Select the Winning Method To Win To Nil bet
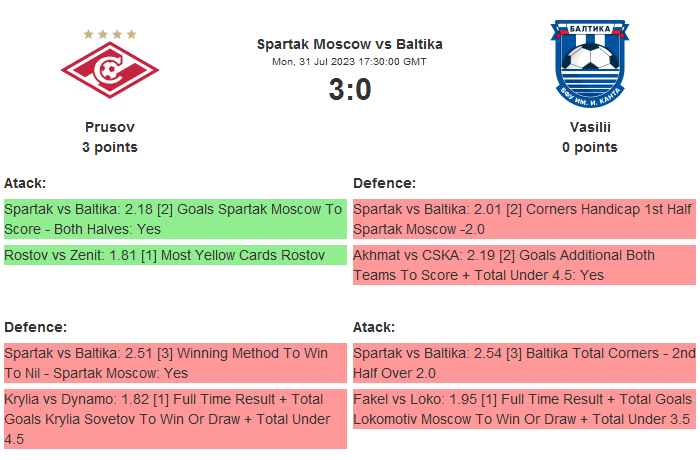This screenshot has height=460, width=700. pos(175,363)
